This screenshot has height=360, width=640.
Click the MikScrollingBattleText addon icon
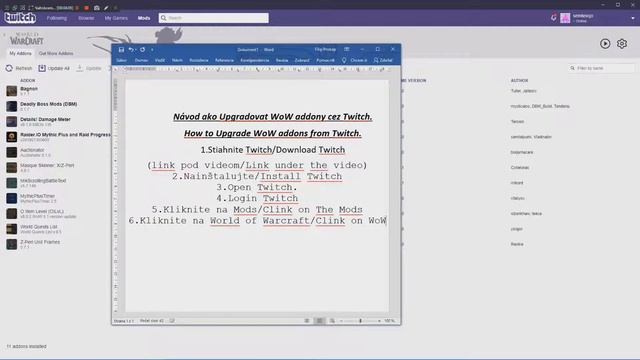coord(11,183)
